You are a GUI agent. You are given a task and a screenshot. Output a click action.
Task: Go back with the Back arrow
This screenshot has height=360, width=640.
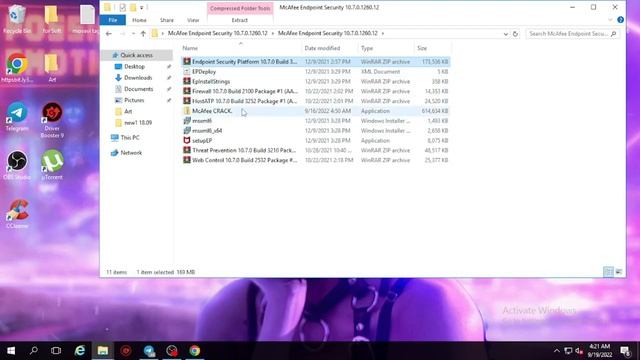point(109,33)
